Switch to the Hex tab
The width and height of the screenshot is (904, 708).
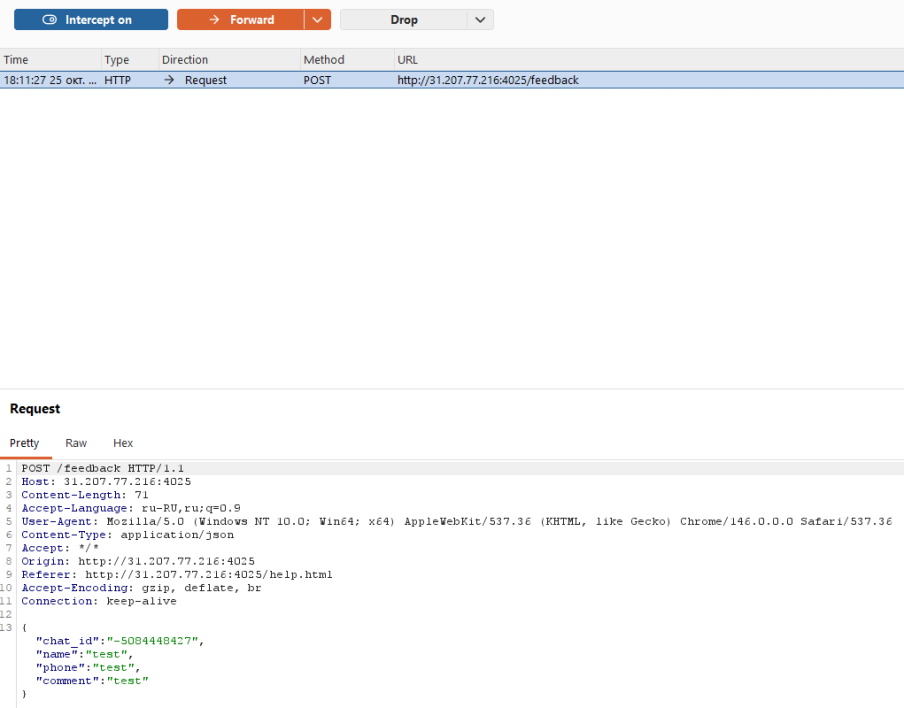pyautogui.click(x=123, y=443)
